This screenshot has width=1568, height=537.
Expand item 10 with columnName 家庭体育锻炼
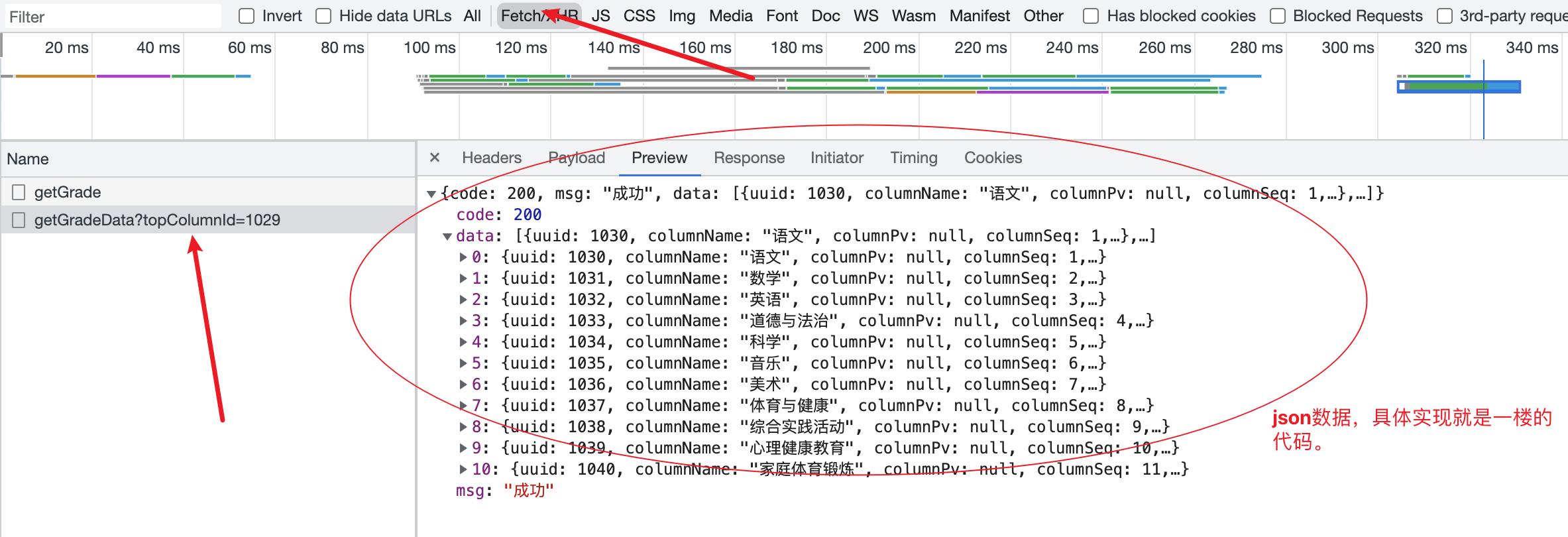click(x=463, y=469)
